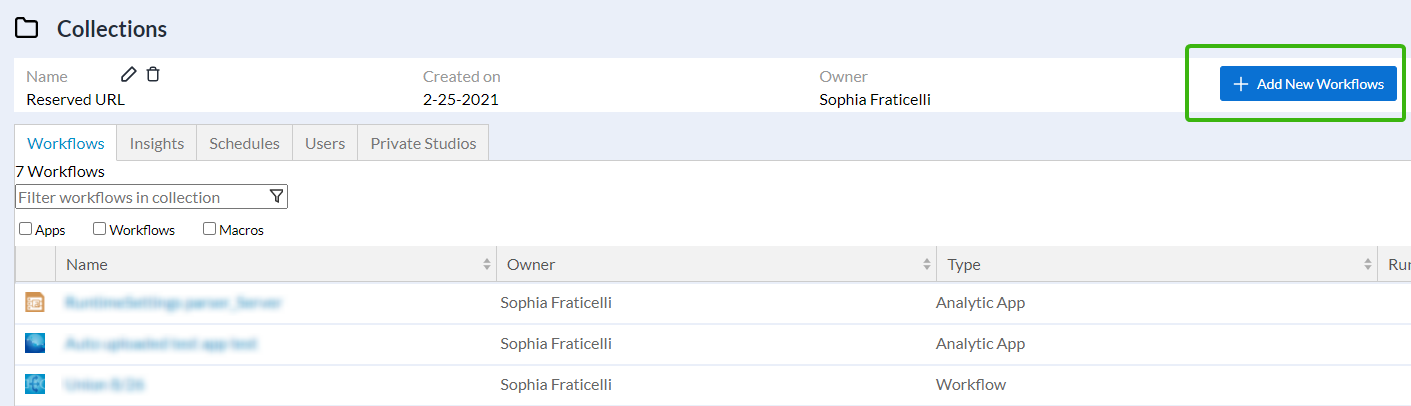Click the filter funnel icon
1411x406 pixels.
(277, 196)
